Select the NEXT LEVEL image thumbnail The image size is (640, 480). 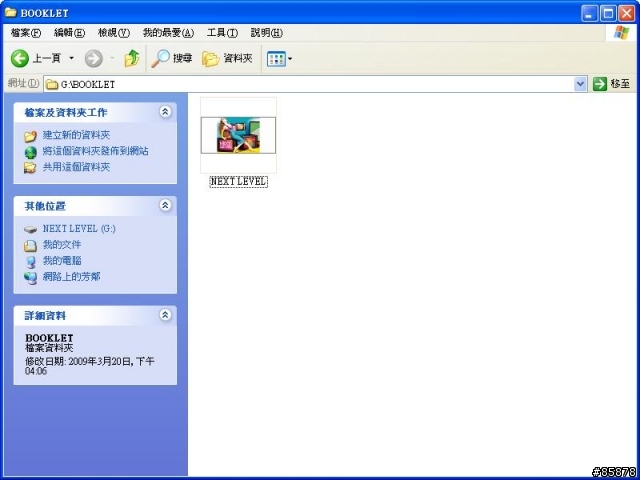[x=238, y=135]
